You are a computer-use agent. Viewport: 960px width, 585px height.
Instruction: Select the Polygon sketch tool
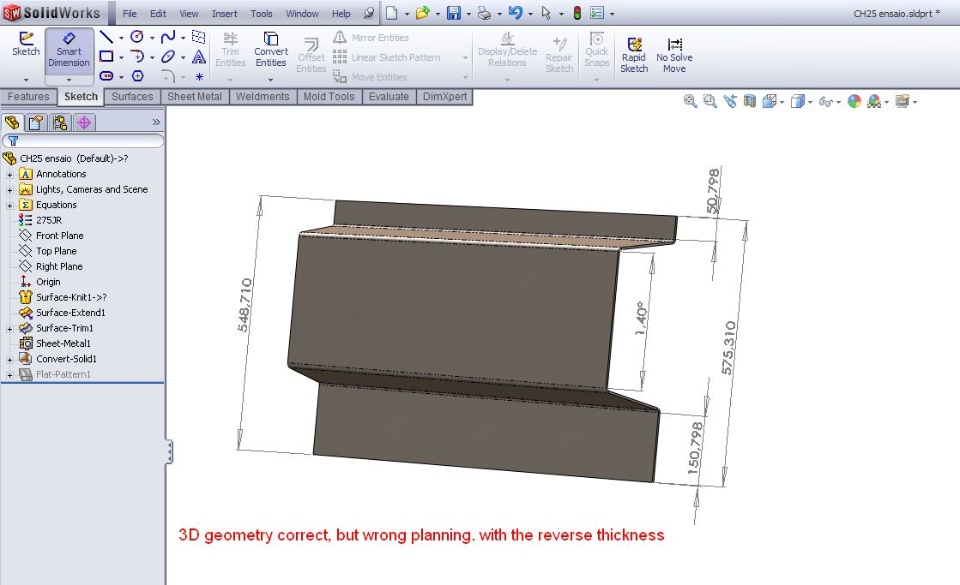tap(138, 76)
